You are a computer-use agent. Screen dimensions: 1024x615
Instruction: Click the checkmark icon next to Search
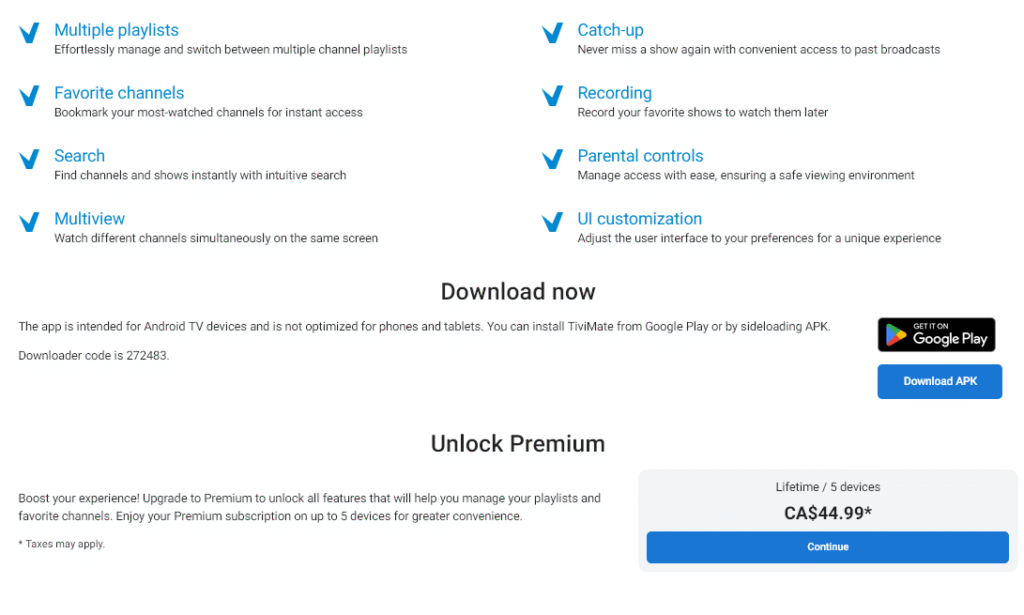pos(29,159)
